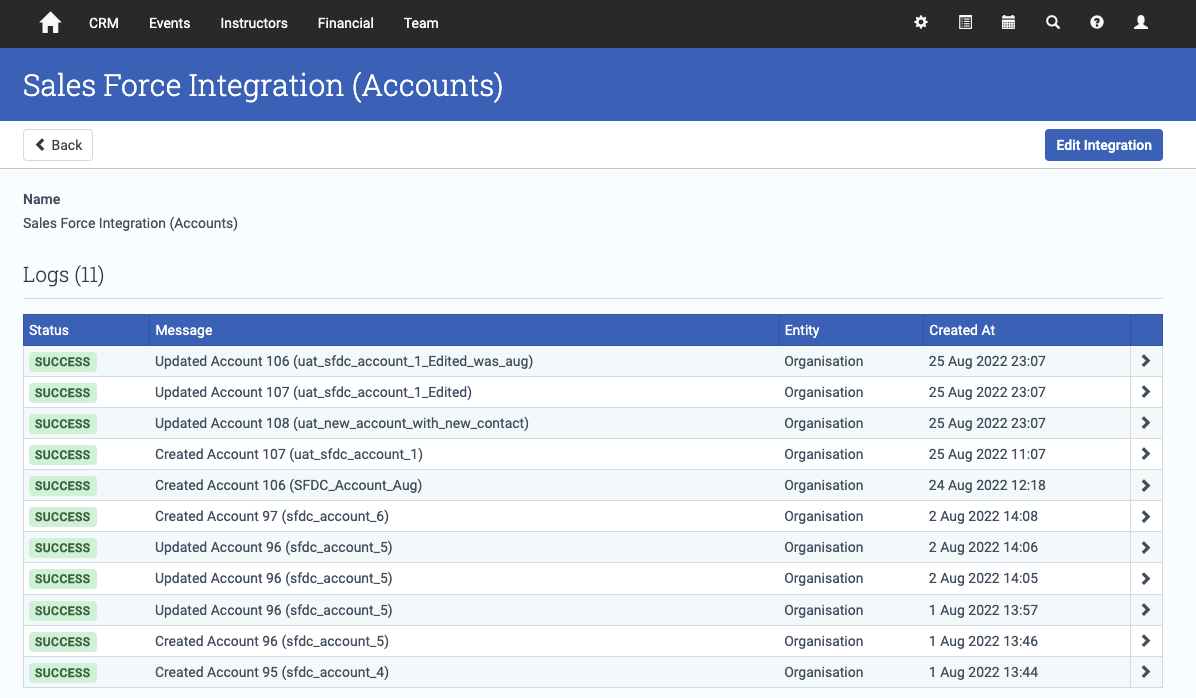Screen dimensions: 1196x698
Task: Expand Created Account 107 log chevron
Action: pos(1146,454)
